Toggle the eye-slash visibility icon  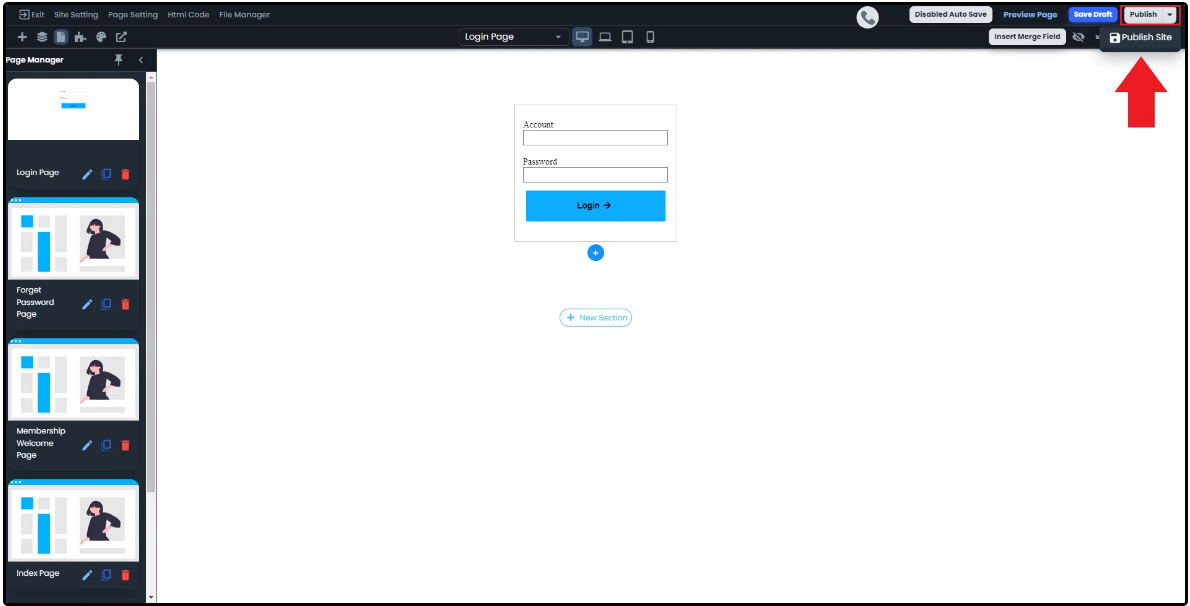point(1078,37)
